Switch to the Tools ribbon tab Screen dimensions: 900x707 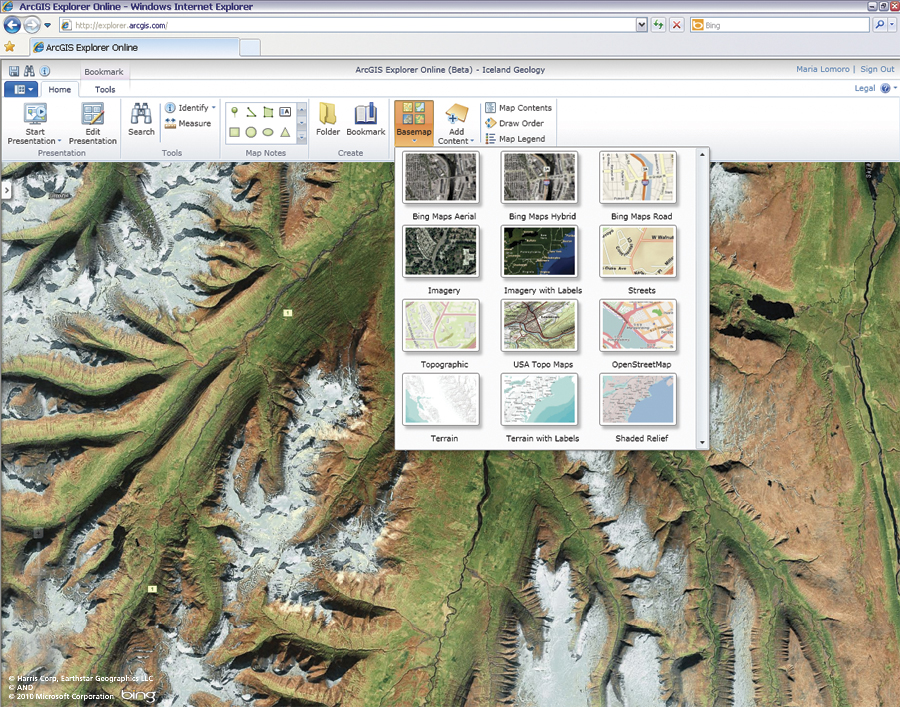105,90
